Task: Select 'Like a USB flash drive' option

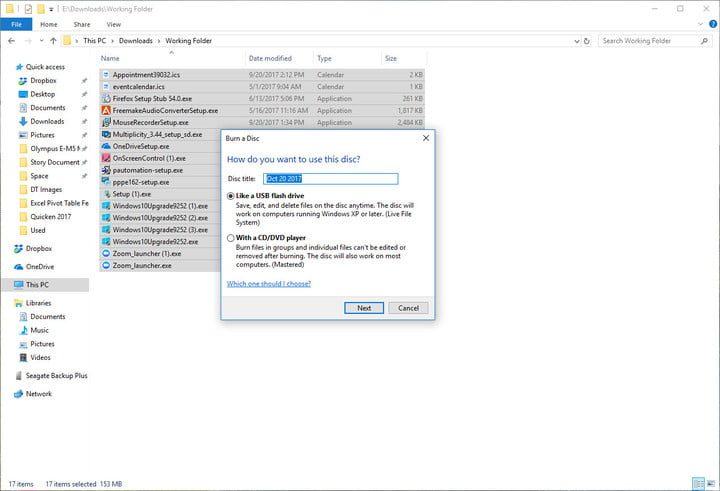Action: point(232,196)
